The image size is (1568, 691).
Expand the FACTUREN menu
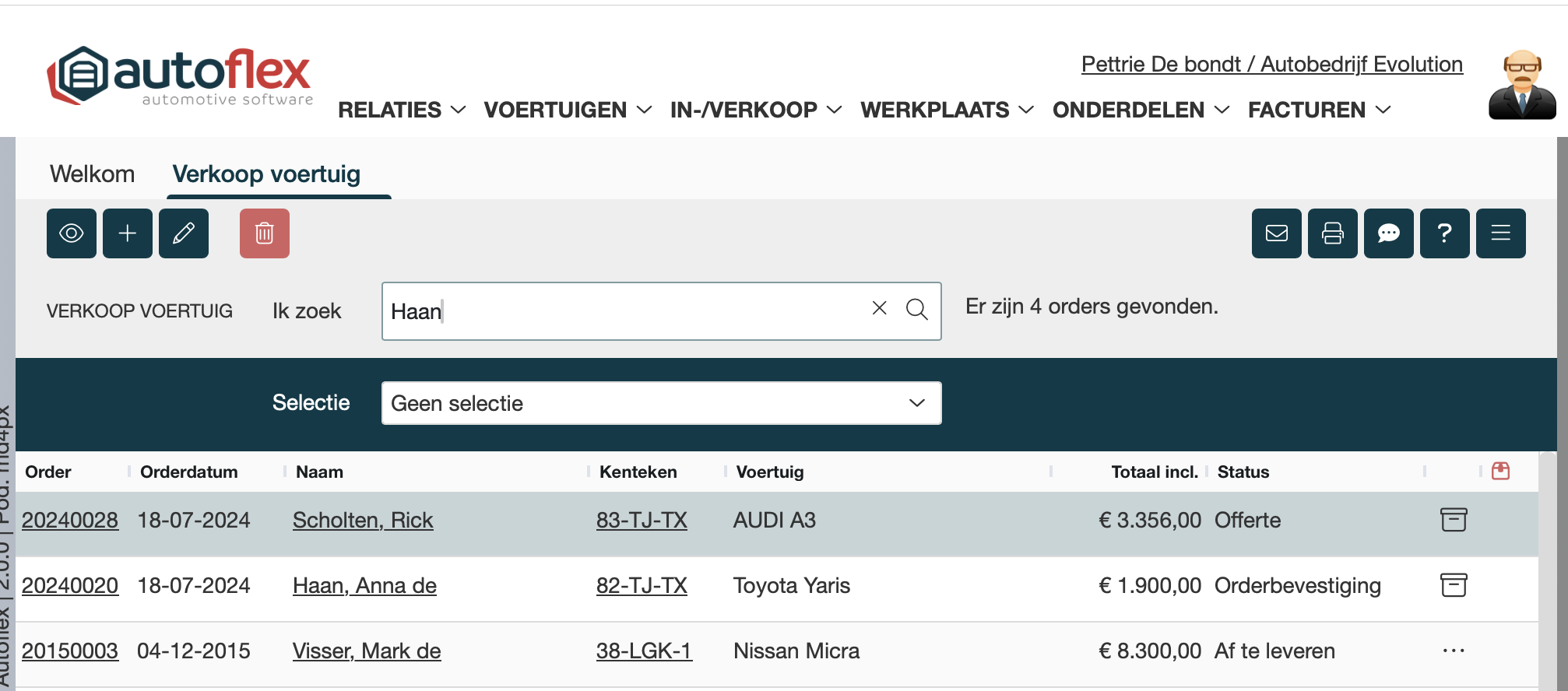(1319, 110)
